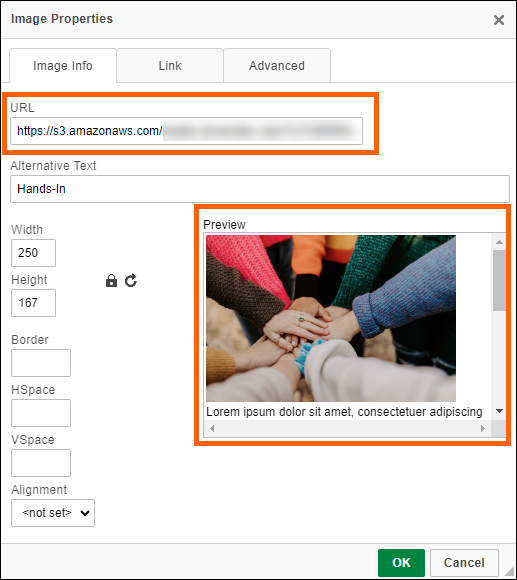Viewport: 517px width, 580px height.
Task: Select the Height field showing 167
Action: pyautogui.click(x=33, y=303)
